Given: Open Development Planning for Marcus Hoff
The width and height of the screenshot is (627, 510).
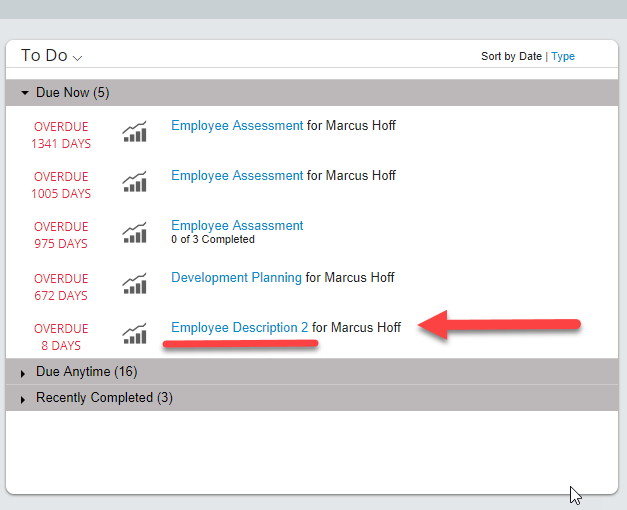Looking at the screenshot, I should pos(236,278).
